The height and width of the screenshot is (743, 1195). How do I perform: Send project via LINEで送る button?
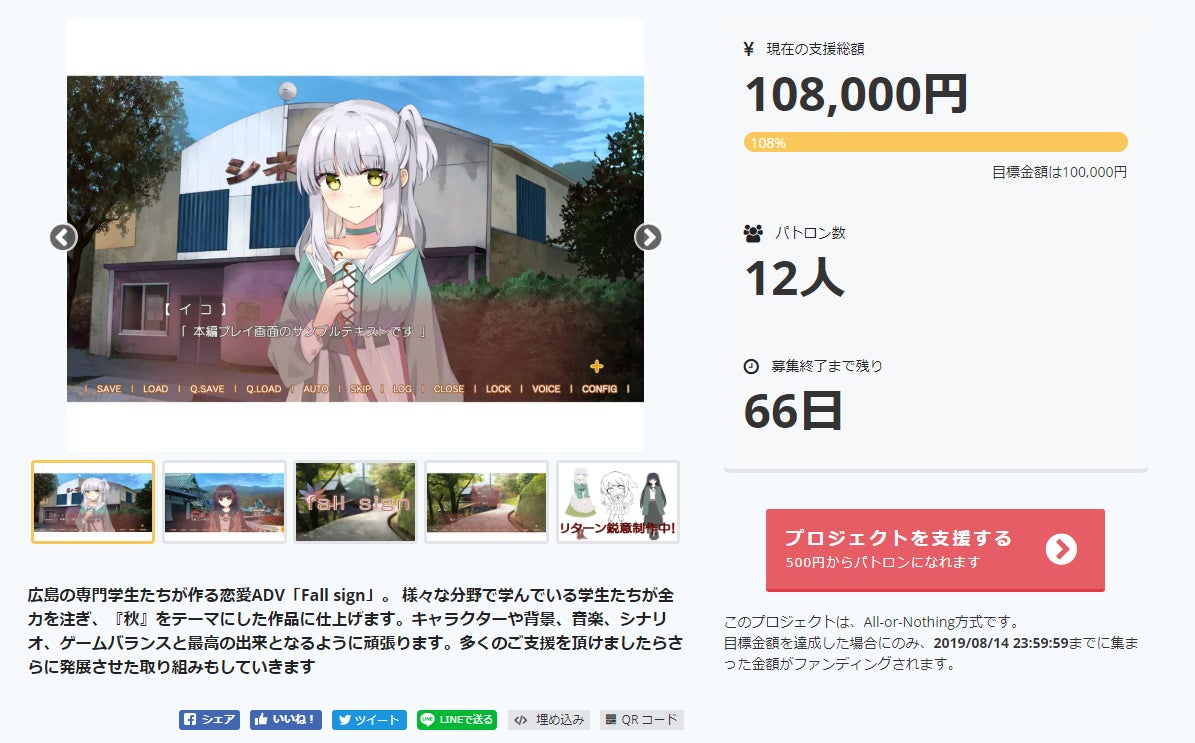[x=457, y=719]
